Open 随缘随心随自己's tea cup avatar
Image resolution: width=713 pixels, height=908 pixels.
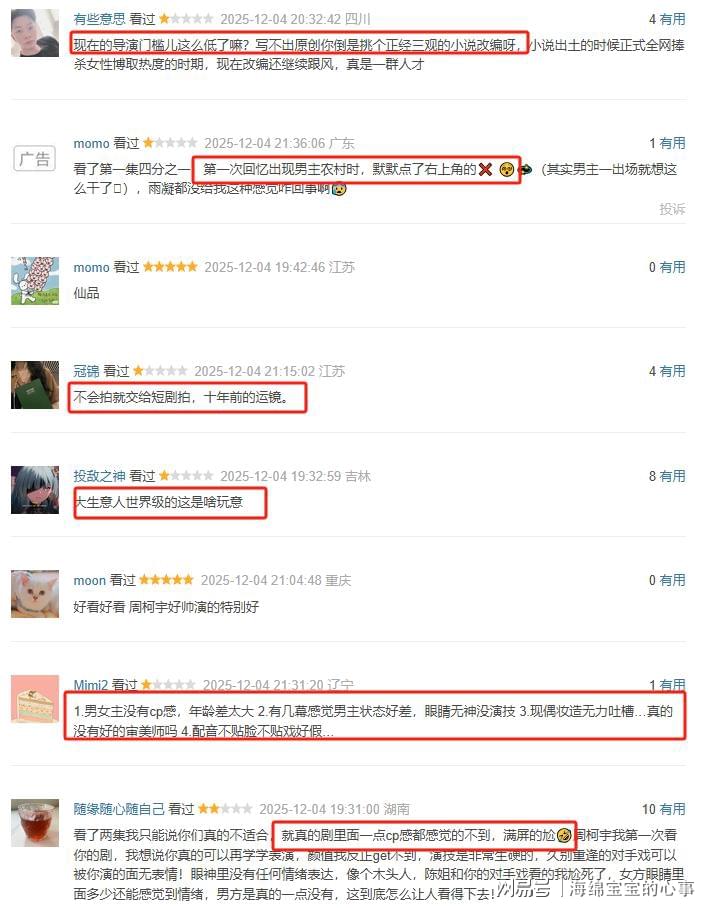[x=35, y=823]
